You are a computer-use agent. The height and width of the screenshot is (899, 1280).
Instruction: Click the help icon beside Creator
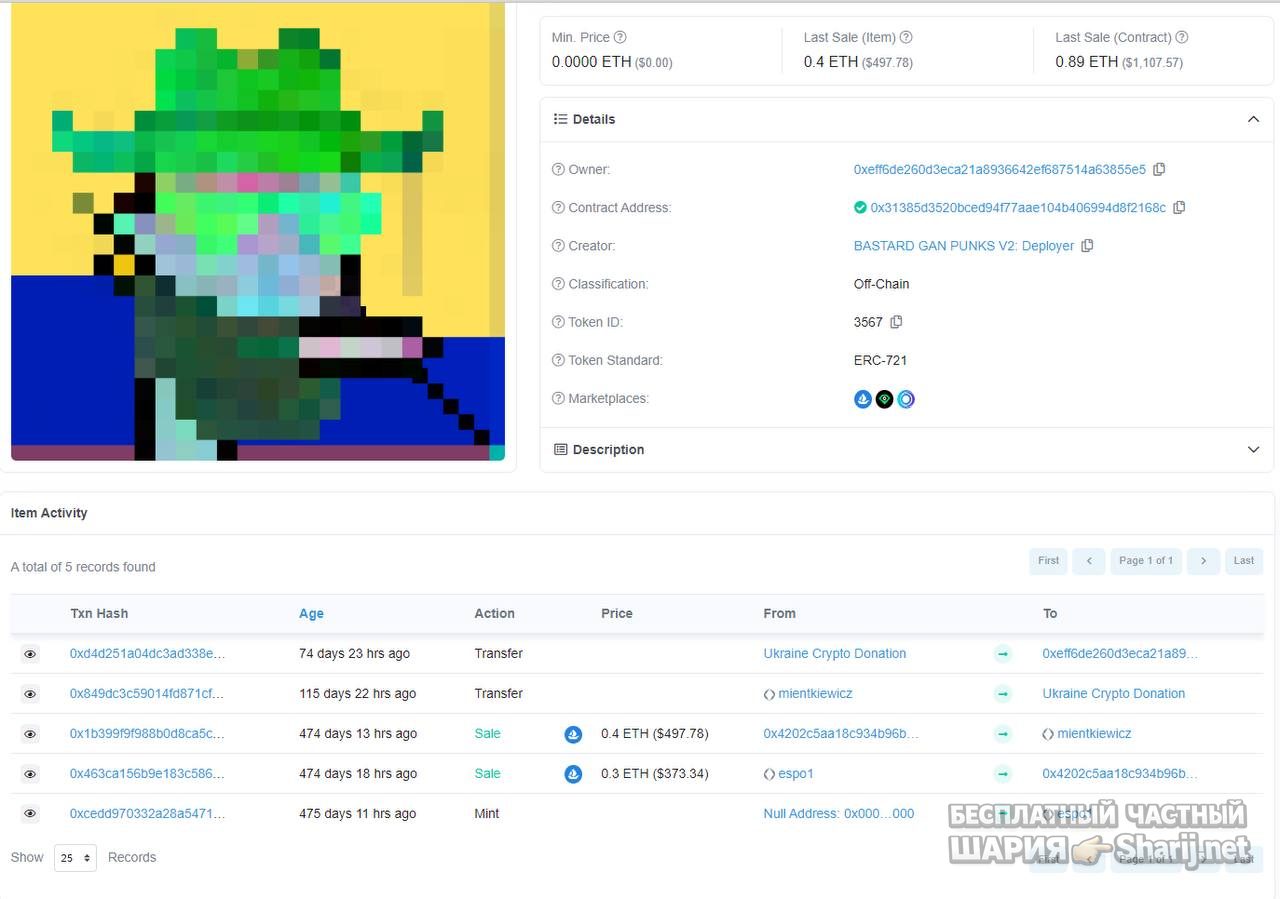click(558, 246)
